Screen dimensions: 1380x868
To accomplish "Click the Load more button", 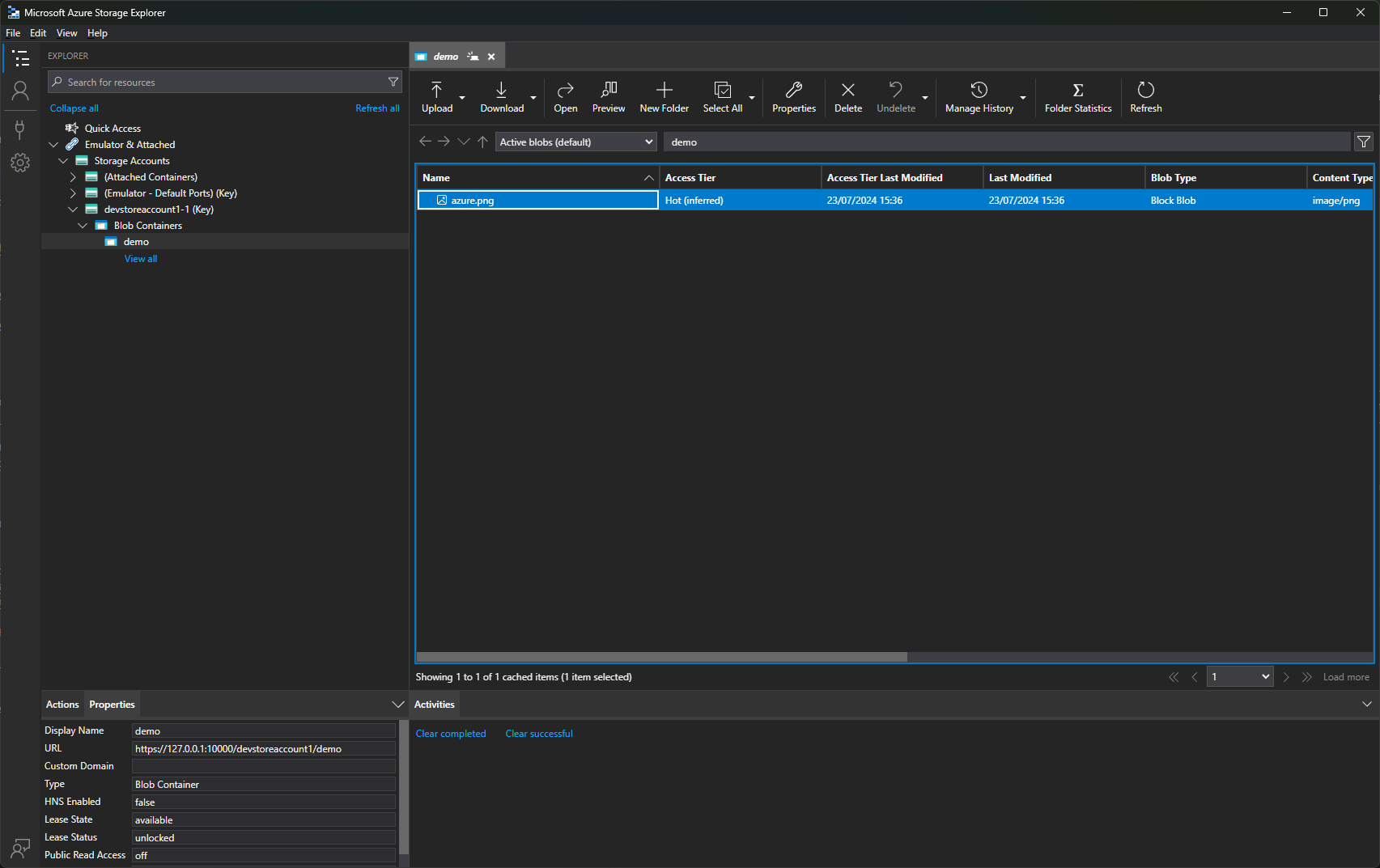I will (x=1346, y=677).
